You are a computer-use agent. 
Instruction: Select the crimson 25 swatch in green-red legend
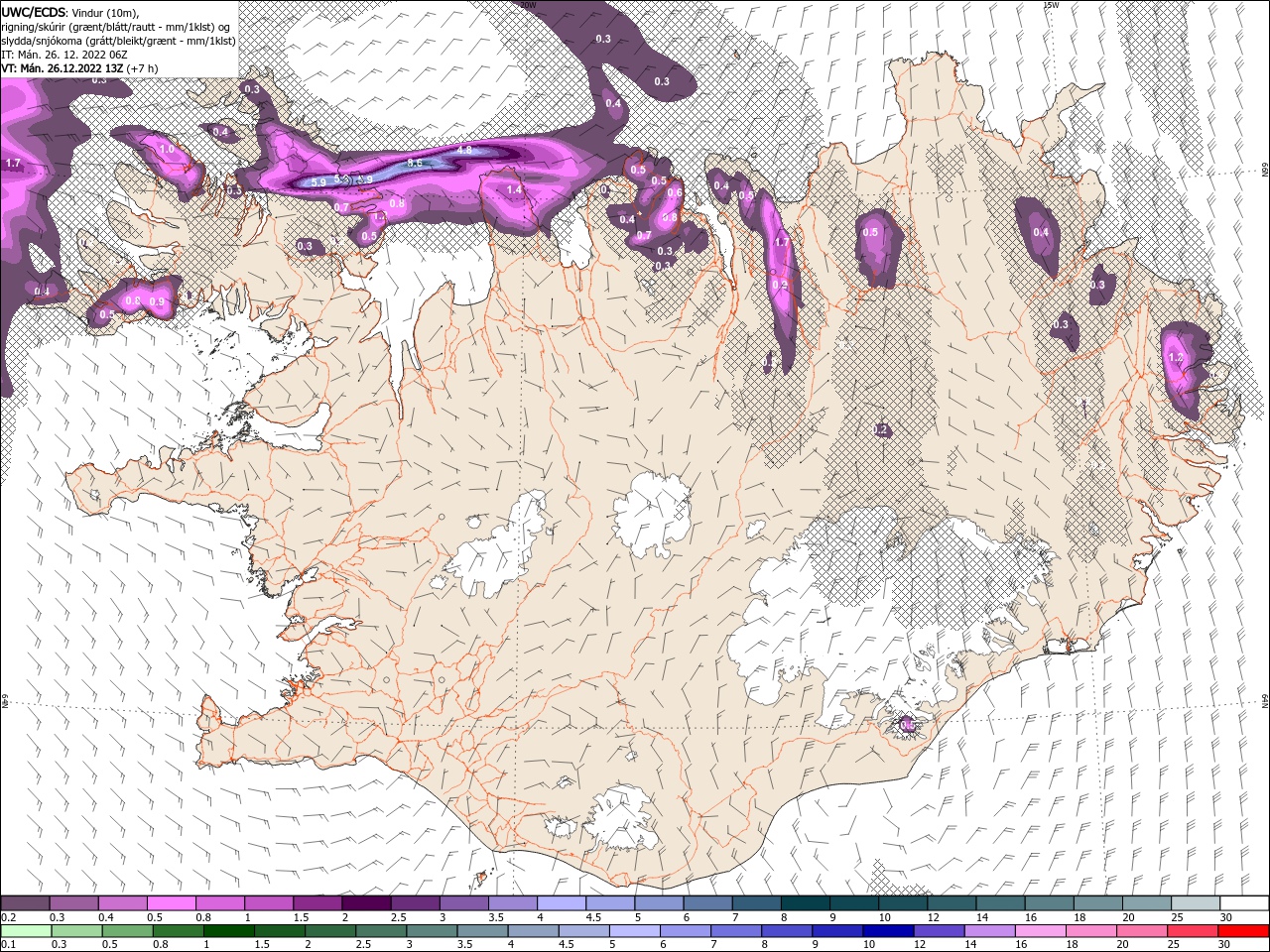pyautogui.click(x=1192, y=931)
